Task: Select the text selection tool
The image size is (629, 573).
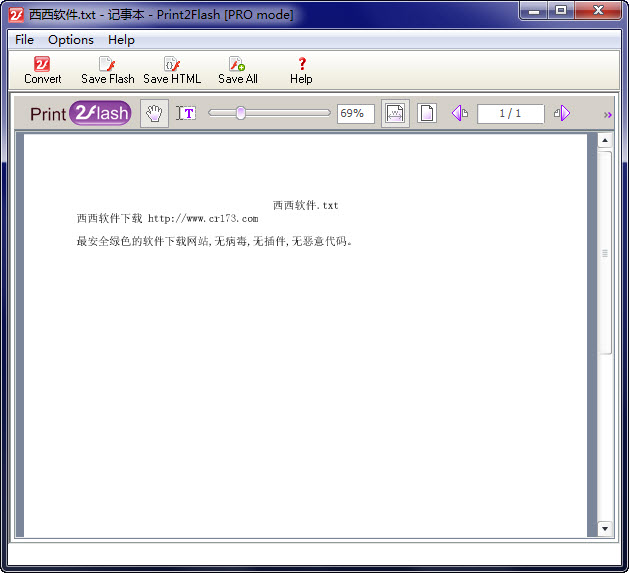Action: pos(186,114)
